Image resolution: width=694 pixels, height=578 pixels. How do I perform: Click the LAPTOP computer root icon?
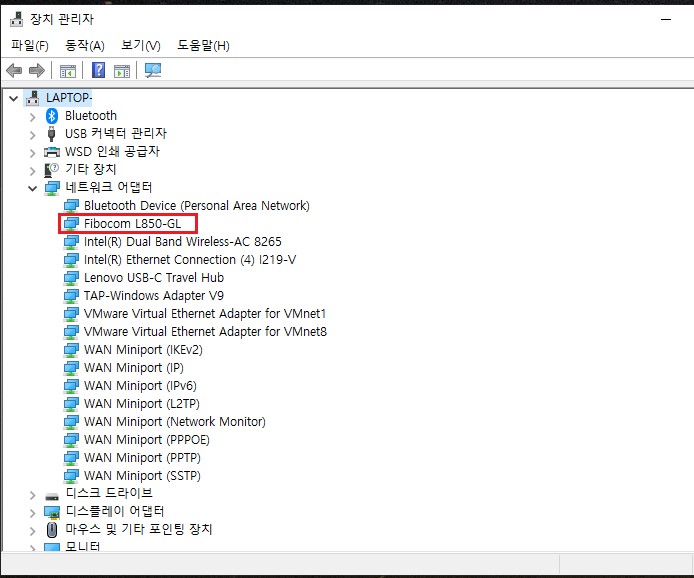pos(32,98)
